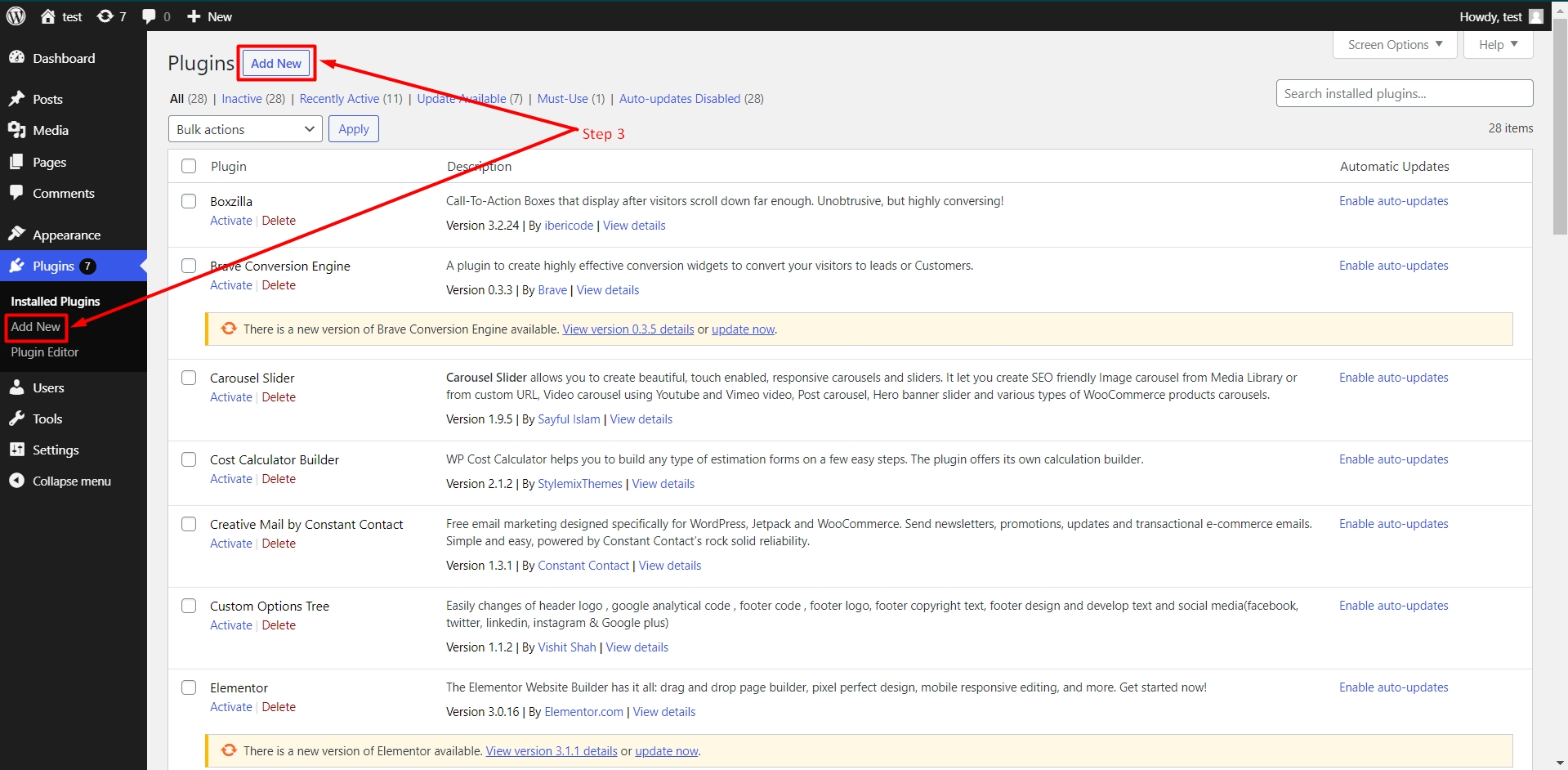Open the comments bubble icon in admin bar
This screenshot has width=1568, height=770.
click(150, 16)
